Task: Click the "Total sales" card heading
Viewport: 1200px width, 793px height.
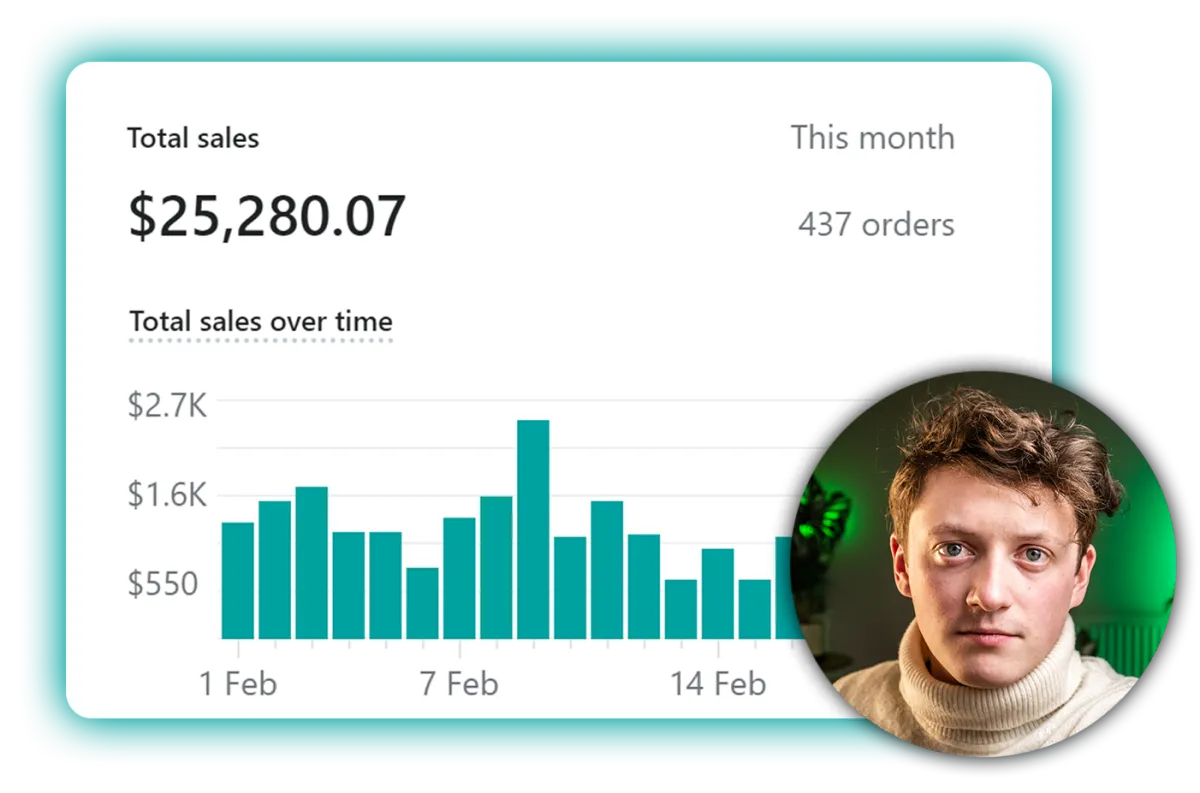Action: [x=193, y=138]
